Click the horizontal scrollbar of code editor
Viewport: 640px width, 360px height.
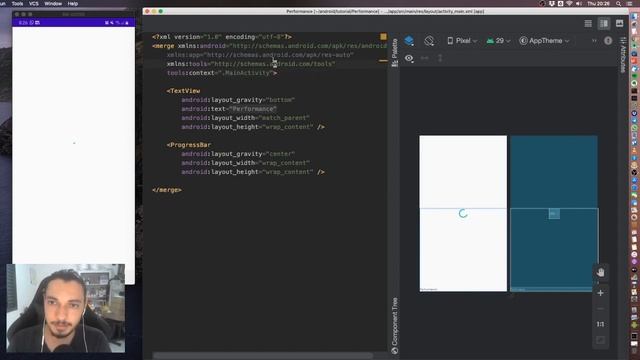(x=262, y=356)
